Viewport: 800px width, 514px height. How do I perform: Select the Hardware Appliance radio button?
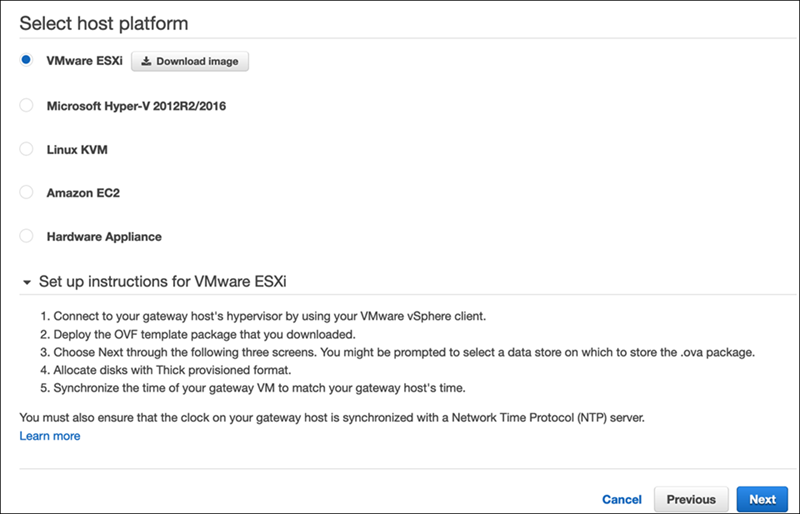pyautogui.click(x=26, y=236)
